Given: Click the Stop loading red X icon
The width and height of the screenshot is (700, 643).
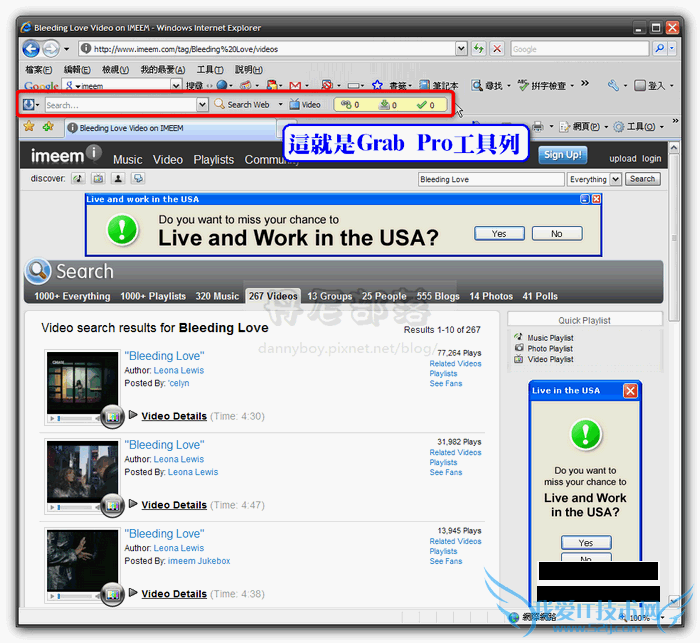Looking at the screenshot, I should tap(497, 49).
